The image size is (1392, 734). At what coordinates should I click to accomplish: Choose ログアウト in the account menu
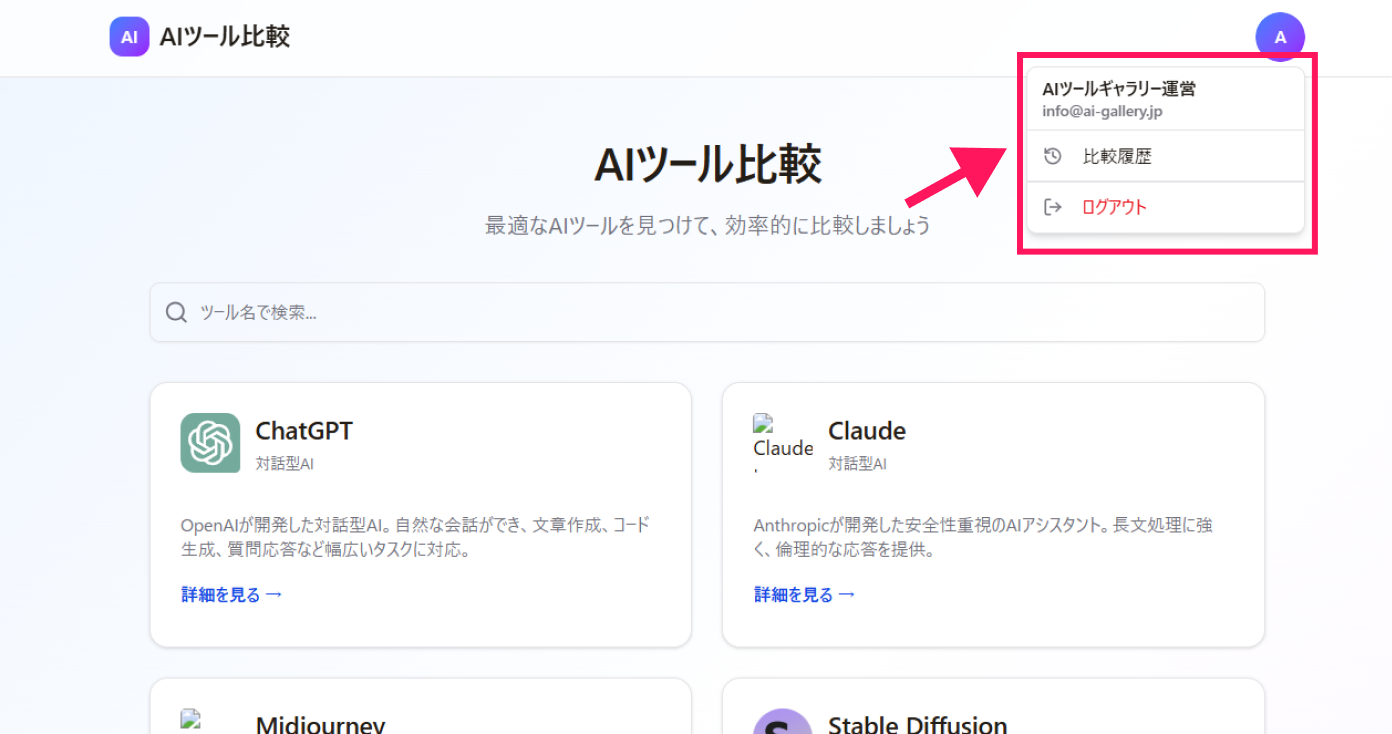[x=1113, y=207]
